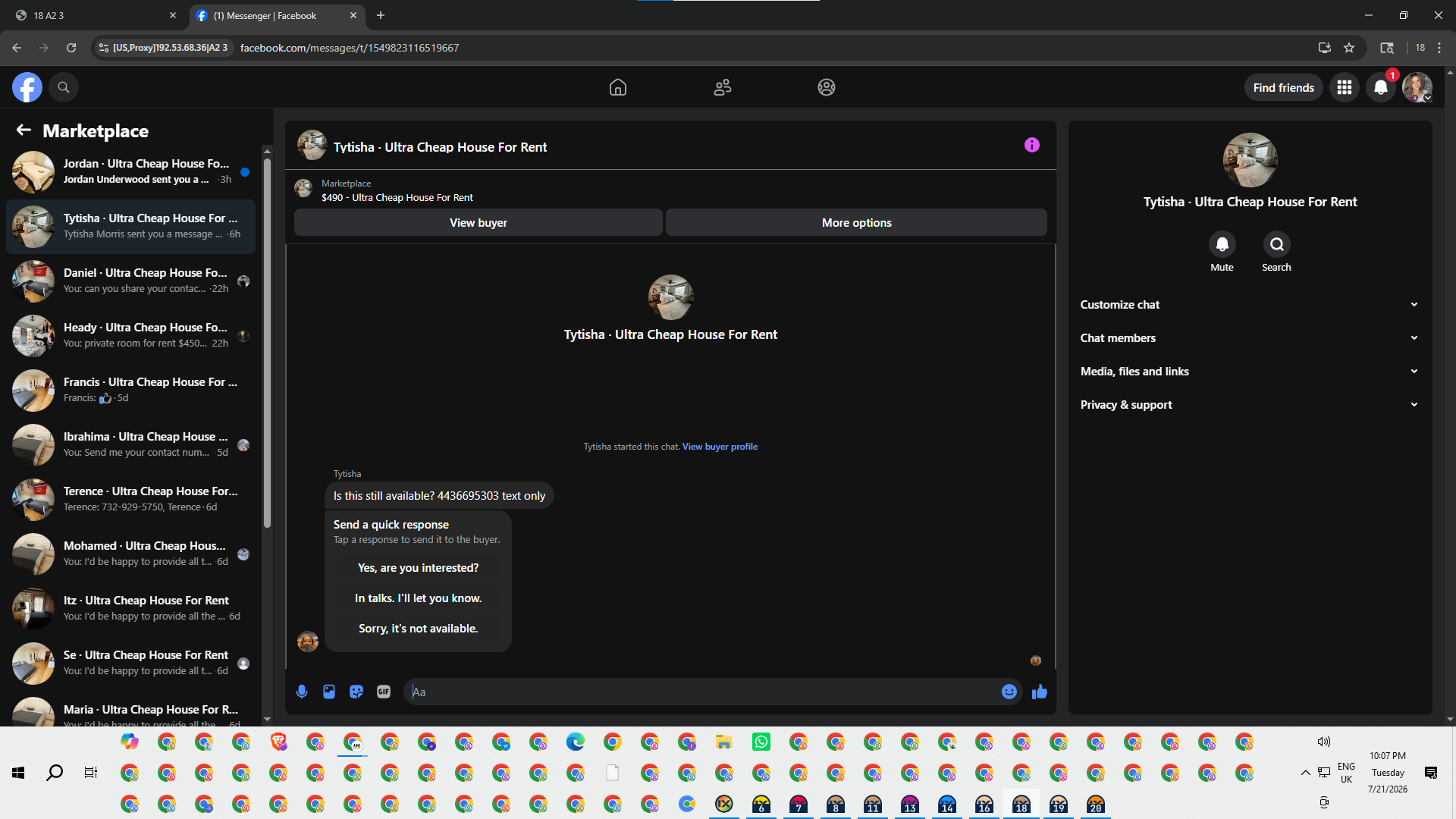Open Mohamed's Ultra Cheap House chat
Screen dimensions: 1456x819
(130, 554)
